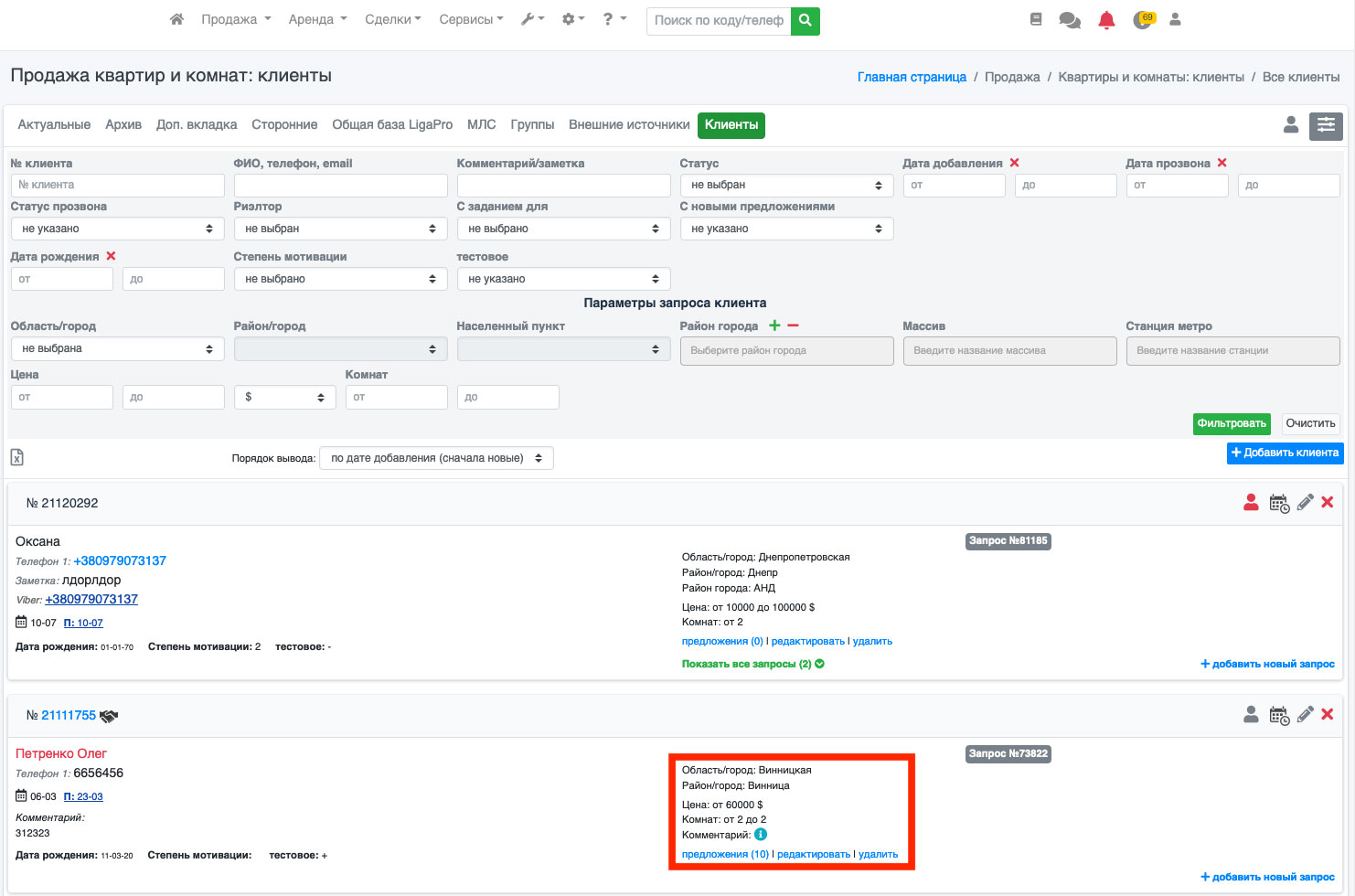Open the notifications bell icon
The height and width of the screenshot is (896, 1355).
tap(1106, 20)
